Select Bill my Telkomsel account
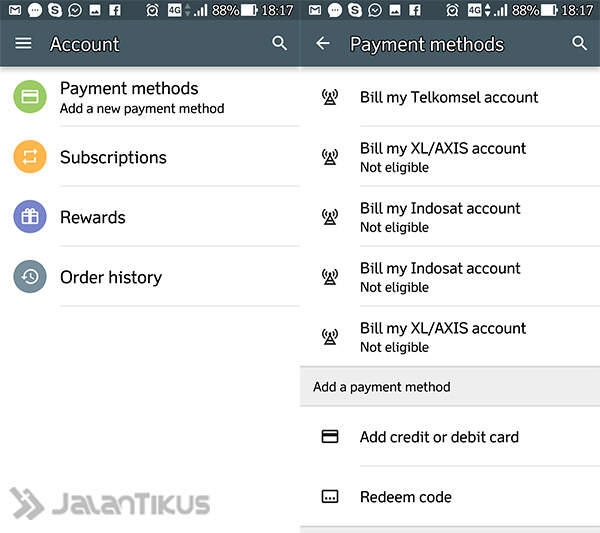 tap(450, 97)
